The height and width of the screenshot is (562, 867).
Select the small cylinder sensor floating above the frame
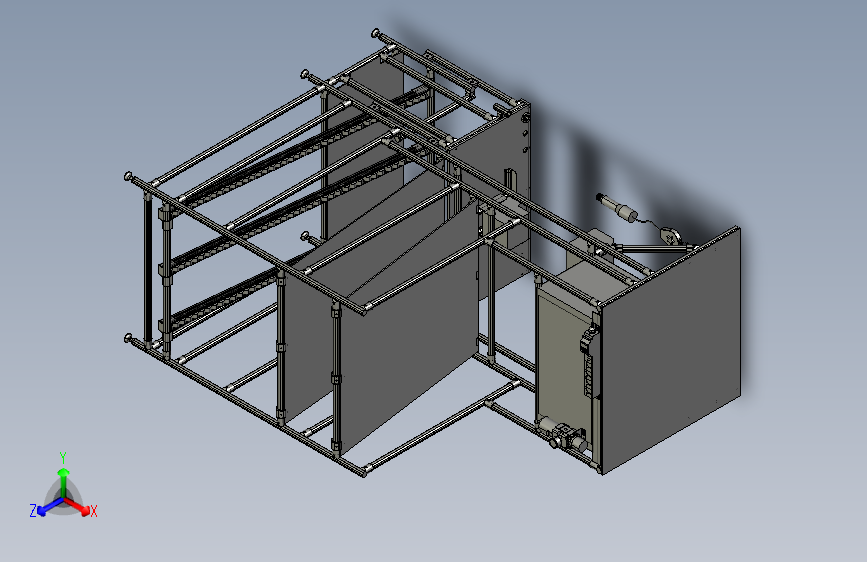617,207
